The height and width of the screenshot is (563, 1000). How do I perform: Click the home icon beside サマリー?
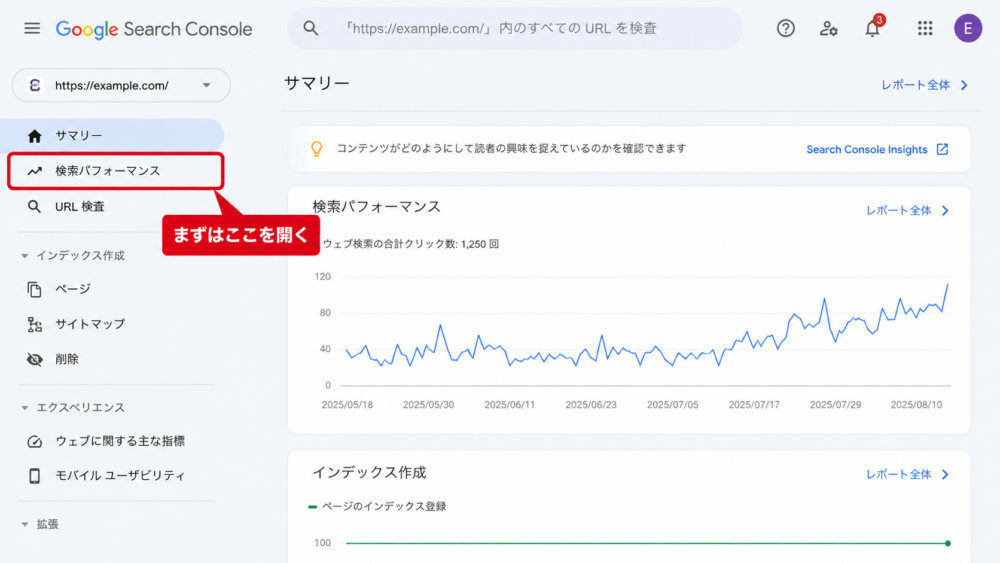click(x=34, y=136)
